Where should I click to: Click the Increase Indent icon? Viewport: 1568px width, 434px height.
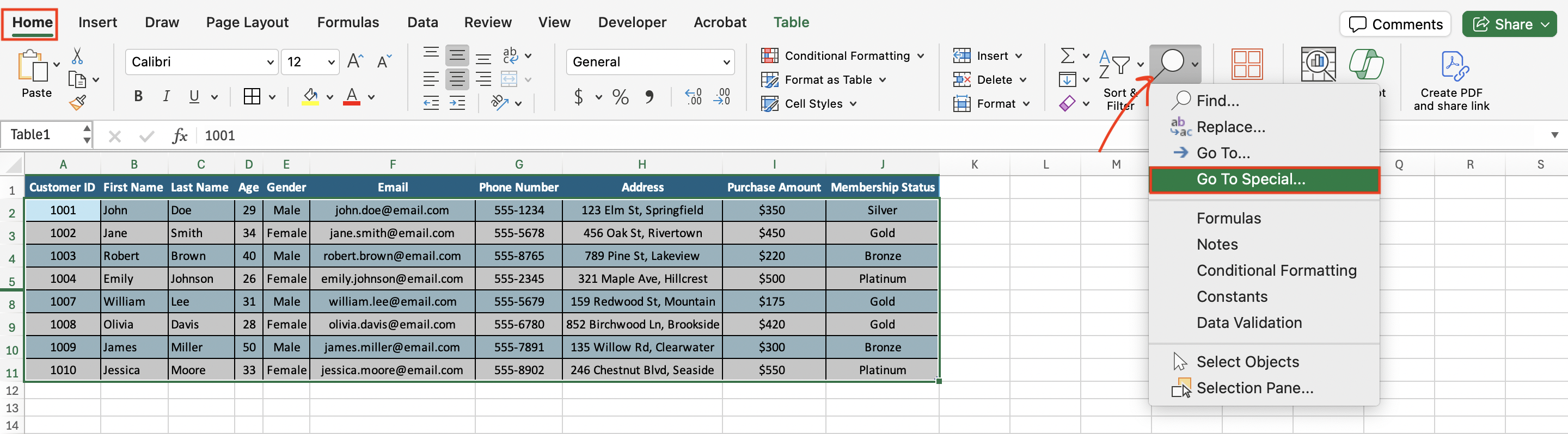tap(457, 103)
